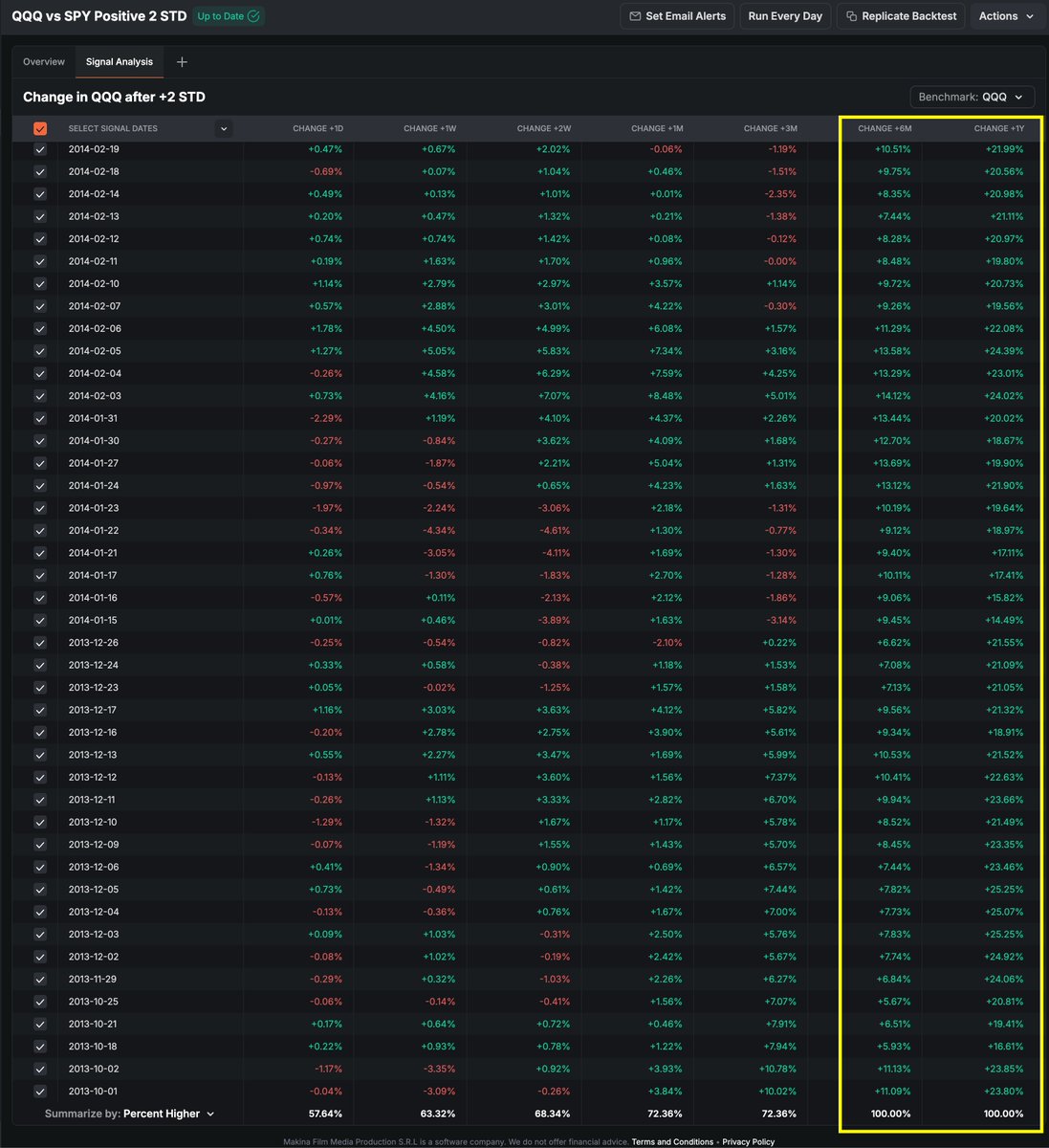The width and height of the screenshot is (1049, 1148).
Task: Uncheck the 2014-02-05 row checkbox
Action: (40, 351)
